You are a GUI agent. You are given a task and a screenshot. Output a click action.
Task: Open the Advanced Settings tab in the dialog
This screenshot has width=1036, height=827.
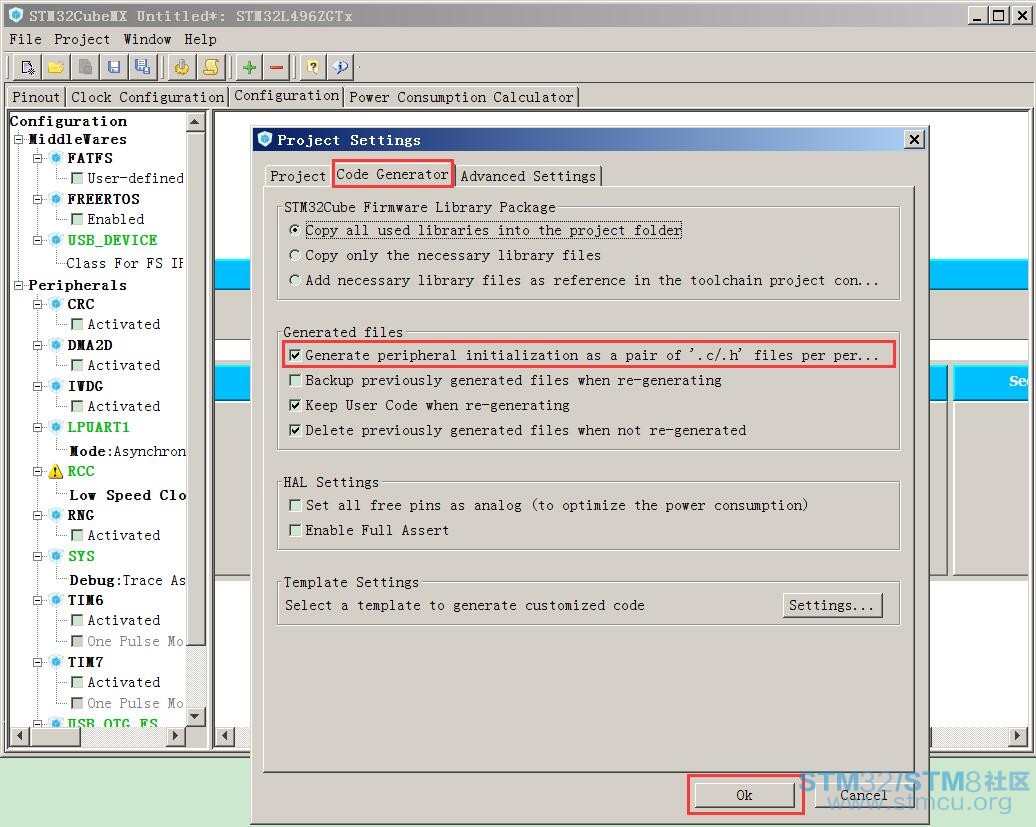coord(528,176)
